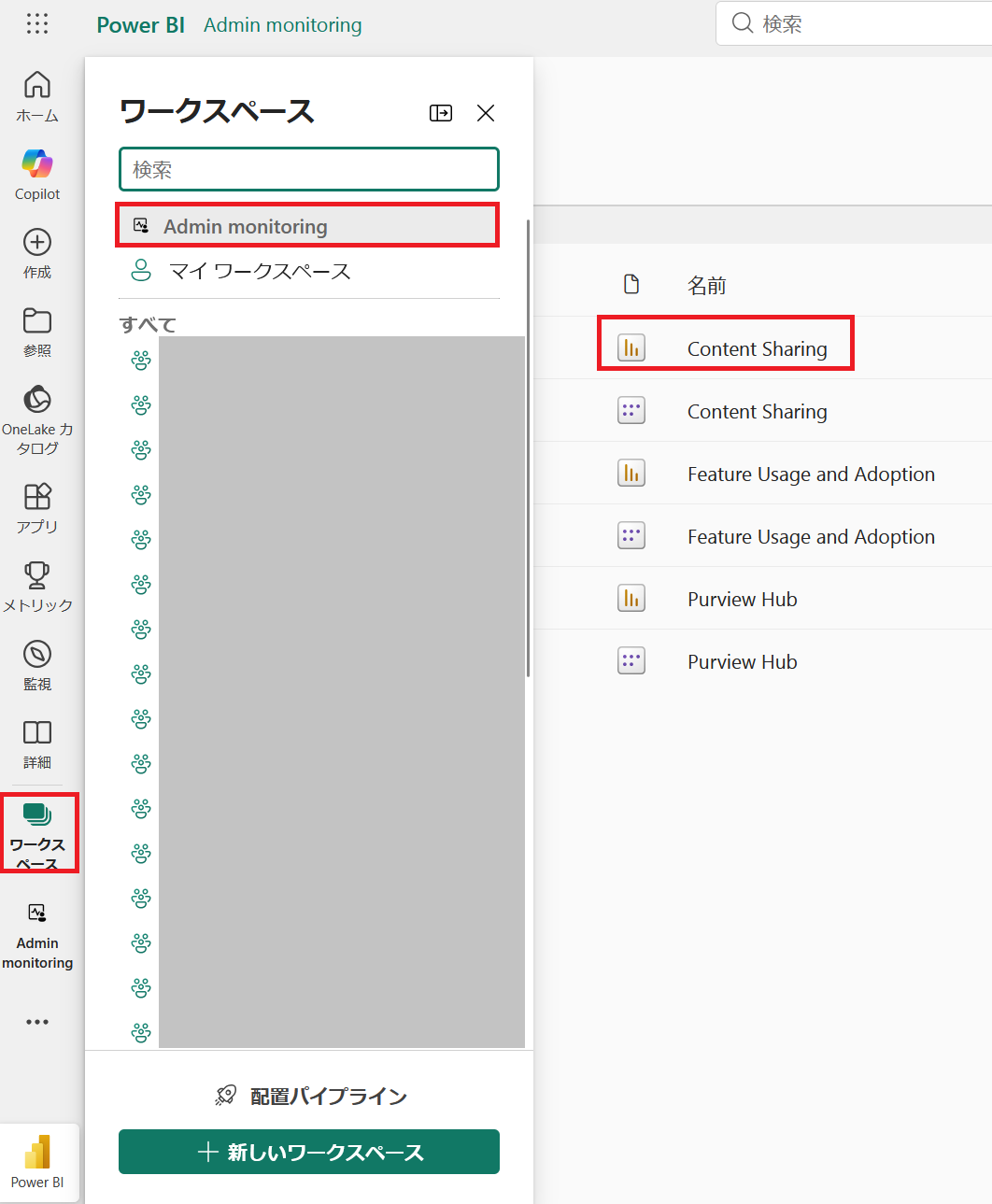Open Apps (アプリ) in sidebar

(x=37, y=507)
